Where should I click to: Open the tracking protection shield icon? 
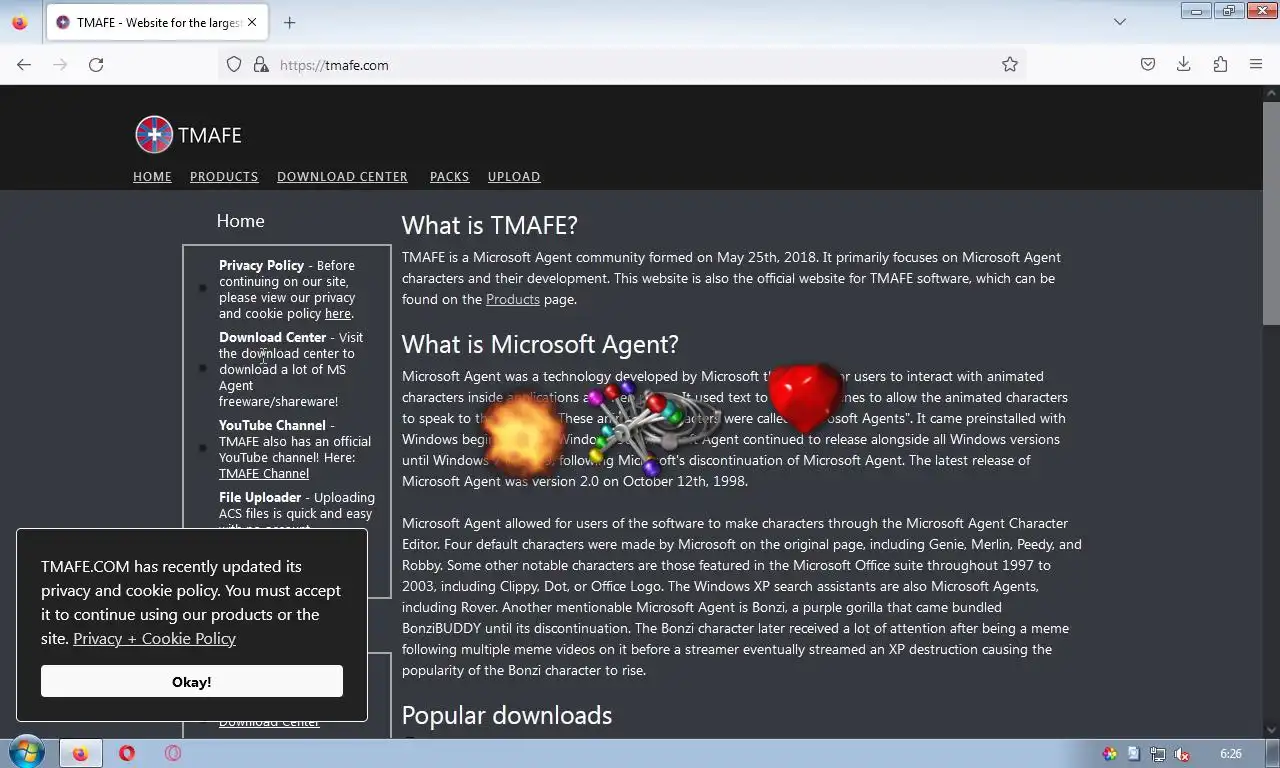(x=234, y=65)
